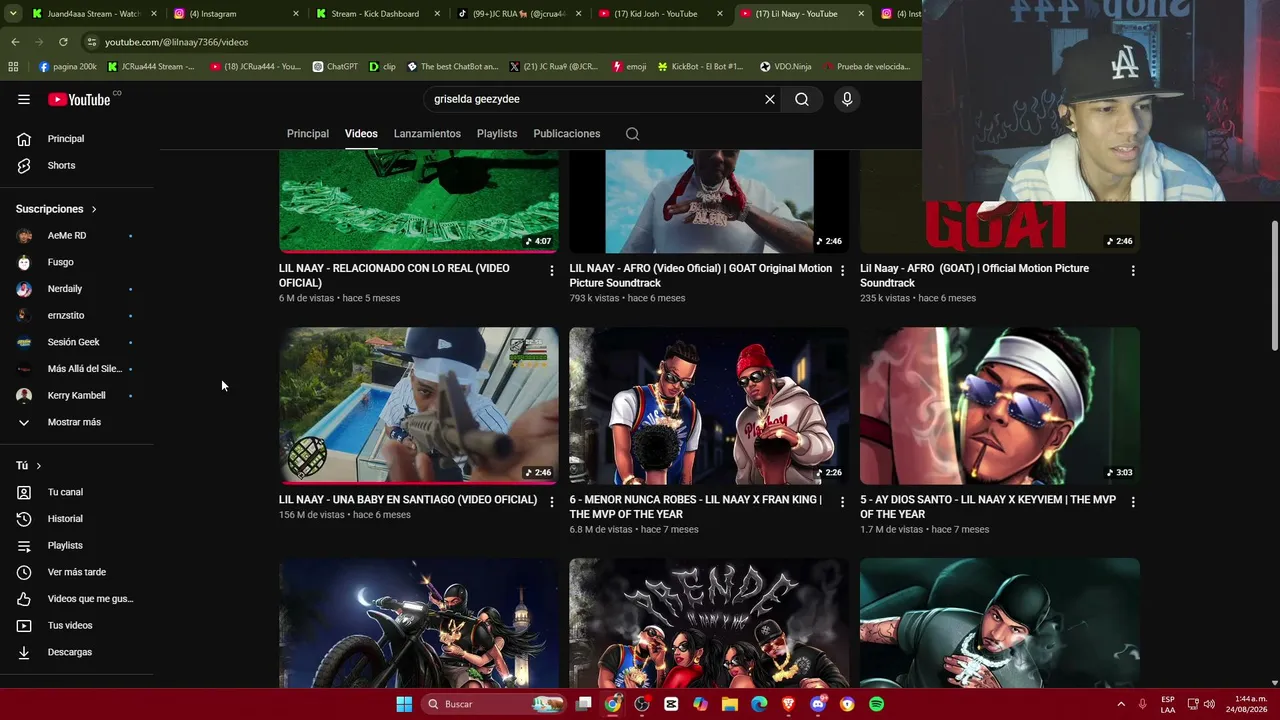This screenshot has width=1280, height=720.
Task: Select the Videos channel tab
Action: (x=361, y=134)
